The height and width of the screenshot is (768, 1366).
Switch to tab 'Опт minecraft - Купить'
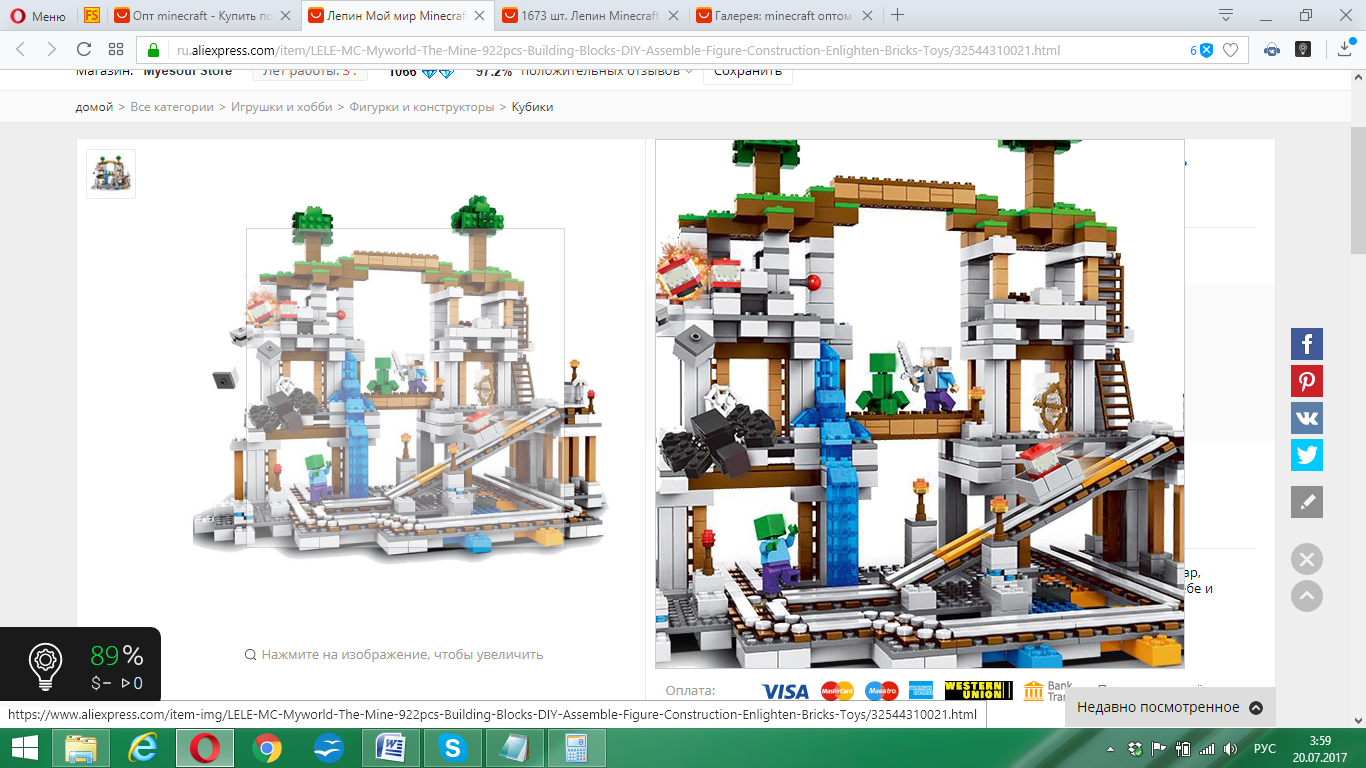click(204, 15)
